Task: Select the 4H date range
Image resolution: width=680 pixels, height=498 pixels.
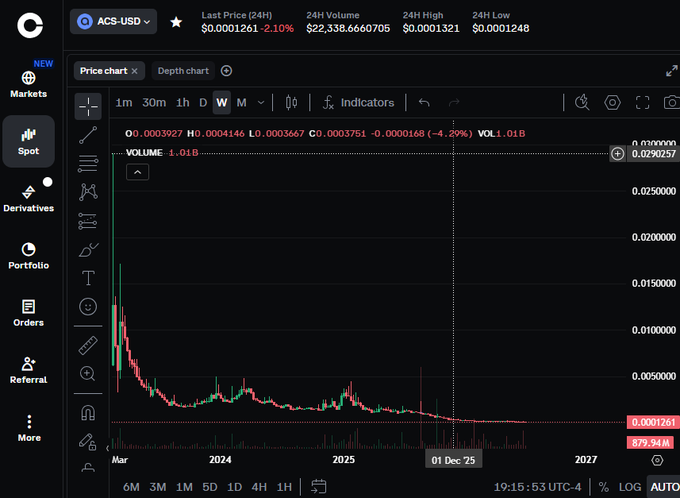Action: pyautogui.click(x=259, y=487)
